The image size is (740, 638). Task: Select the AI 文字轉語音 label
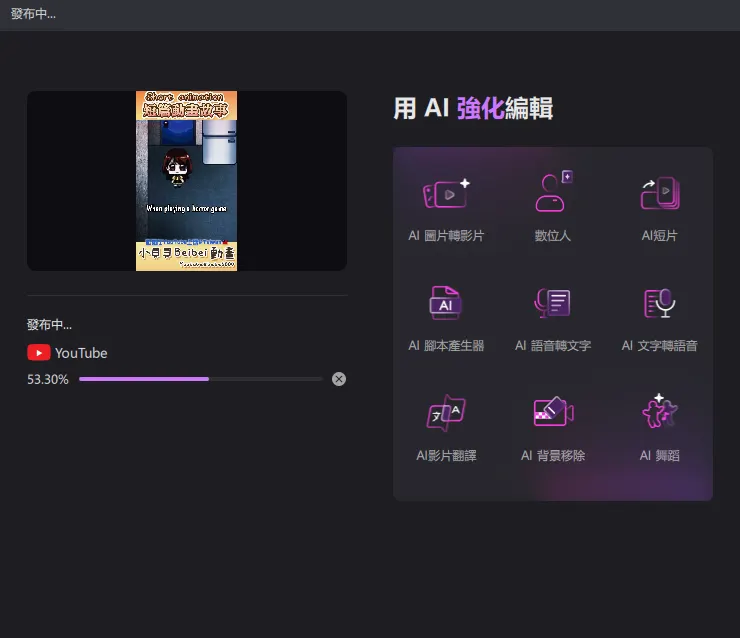660,345
